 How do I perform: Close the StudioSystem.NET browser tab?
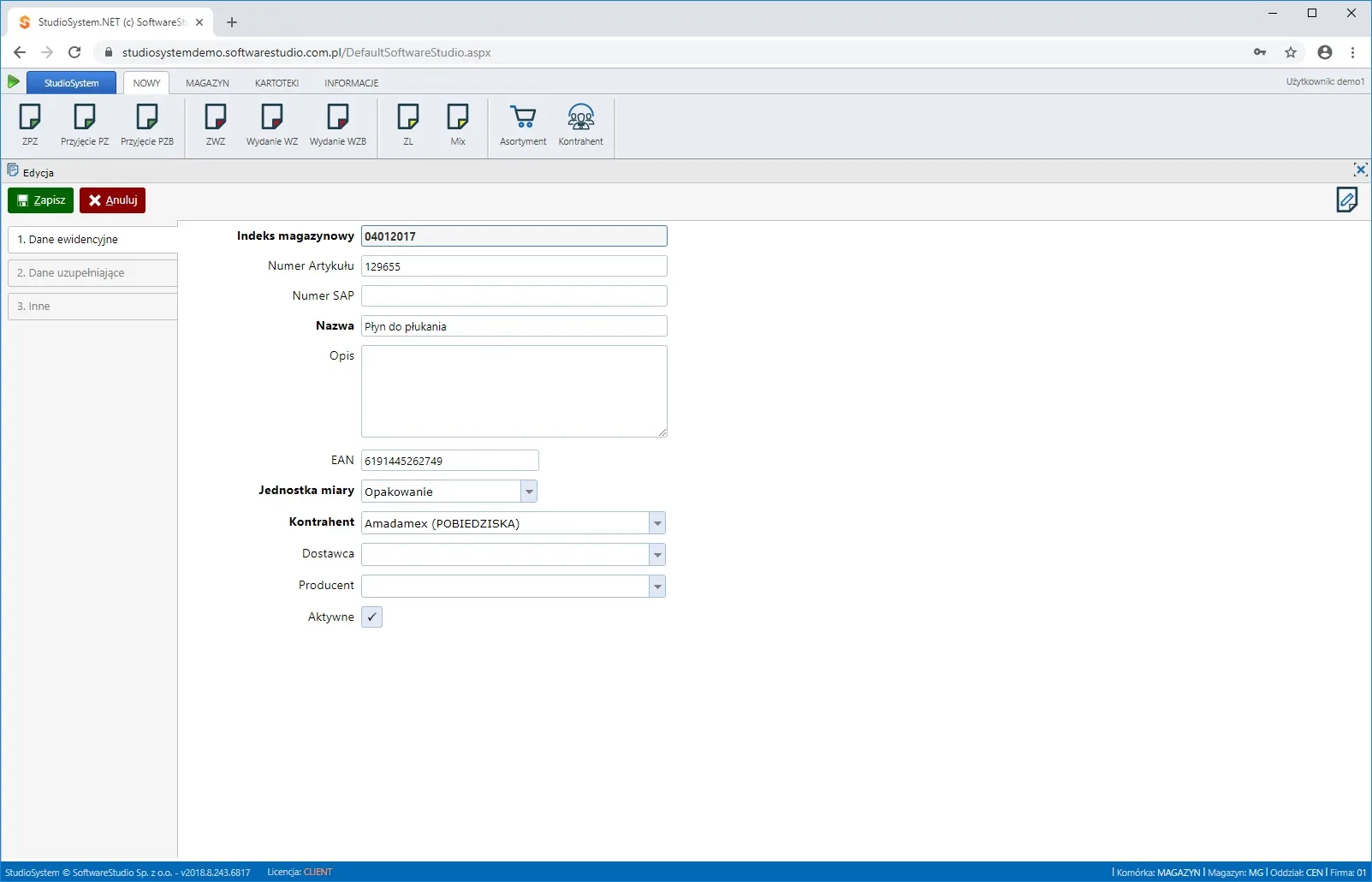(199, 22)
